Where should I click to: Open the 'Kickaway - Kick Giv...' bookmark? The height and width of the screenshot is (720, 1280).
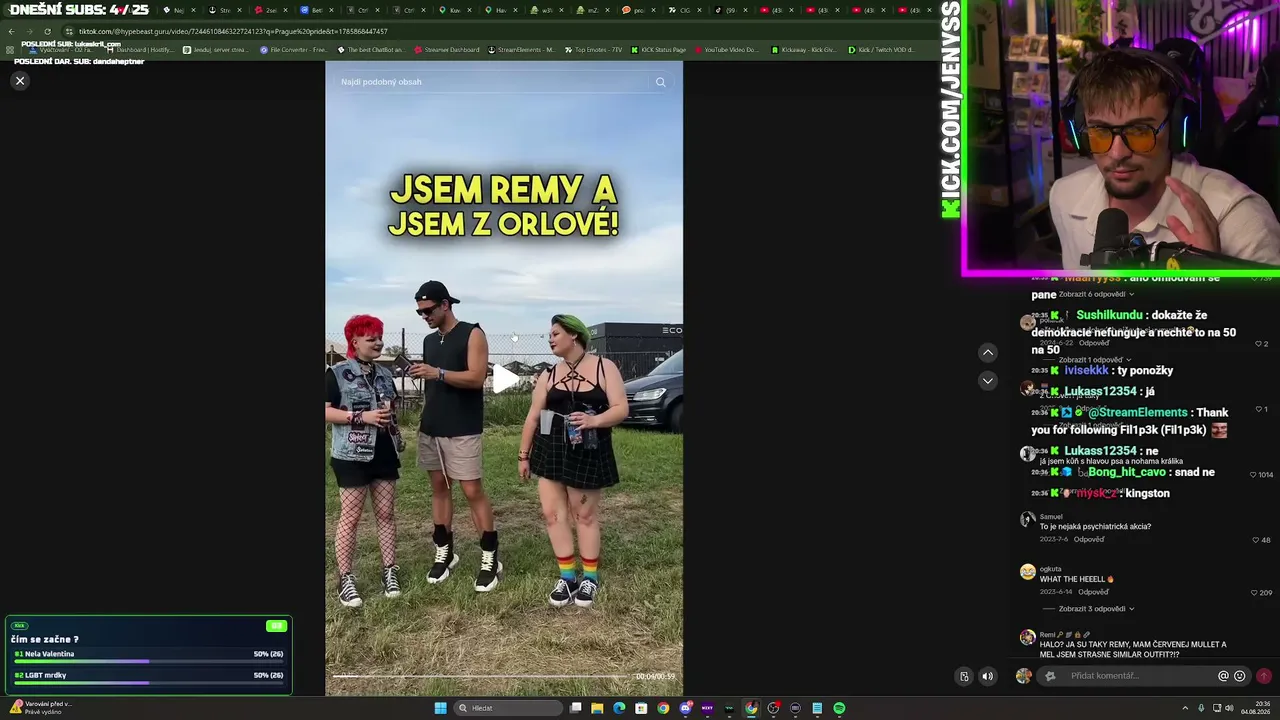pyautogui.click(x=804, y=50)
